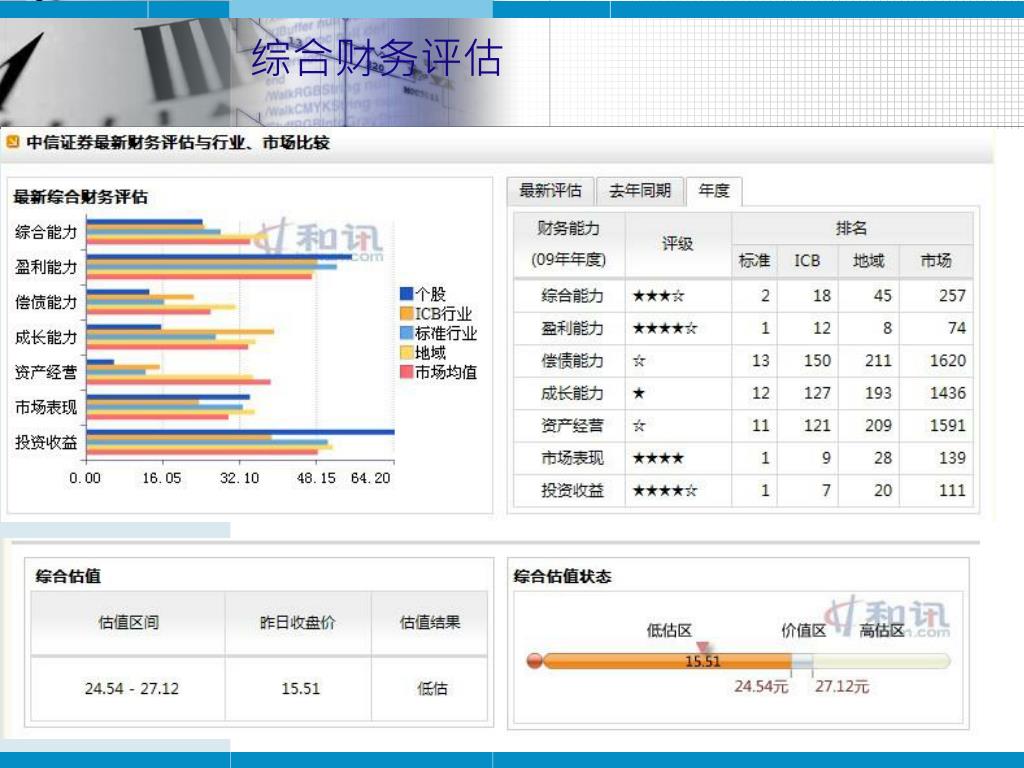This screenshot has width=1024, height=768.
Task: Click the 综合估值状态 panel heading
Action: click(x=562, y=577)
